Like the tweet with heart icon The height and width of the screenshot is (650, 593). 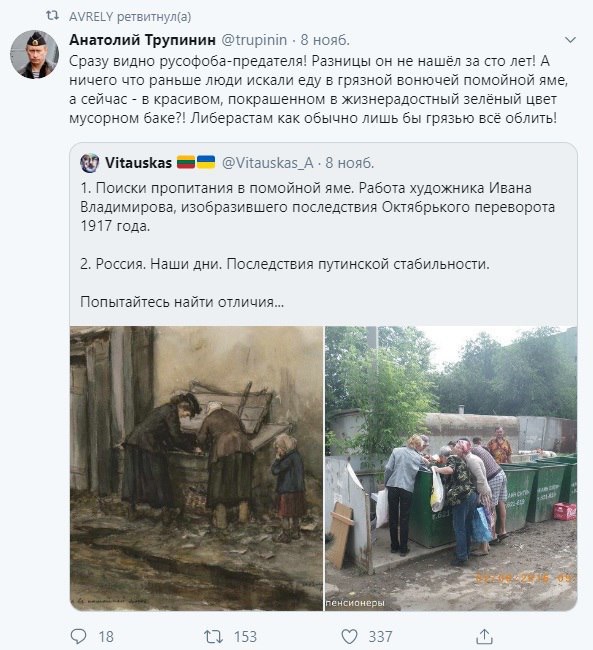(349, 636)
